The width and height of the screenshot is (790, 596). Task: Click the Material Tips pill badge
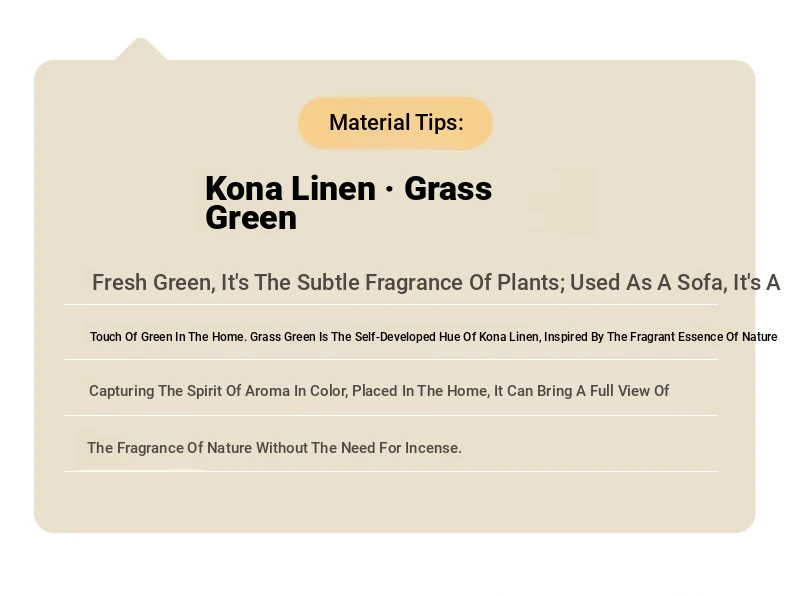pos(396,123)
